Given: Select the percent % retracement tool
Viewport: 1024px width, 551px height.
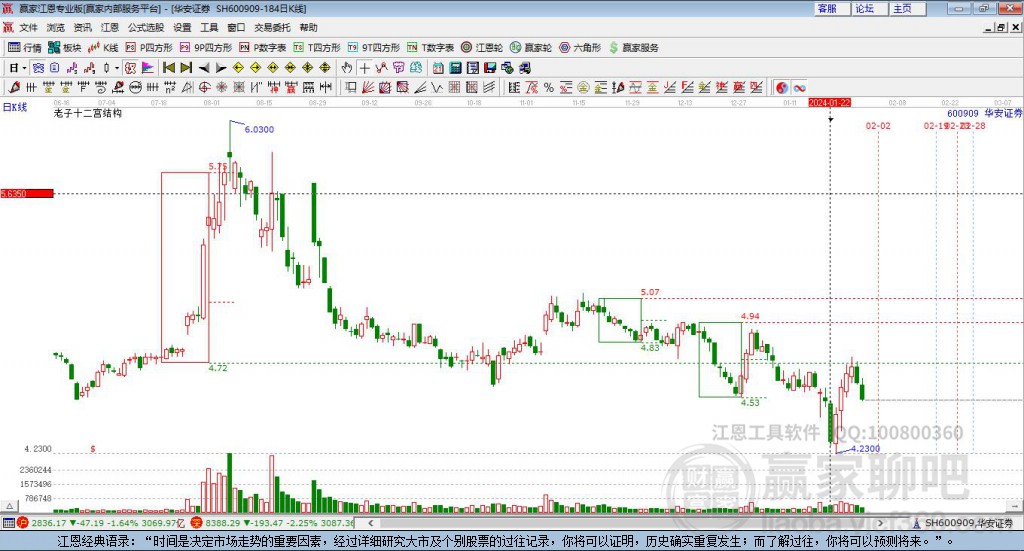Looking at the screenshot, I should [x=549, y=87].
